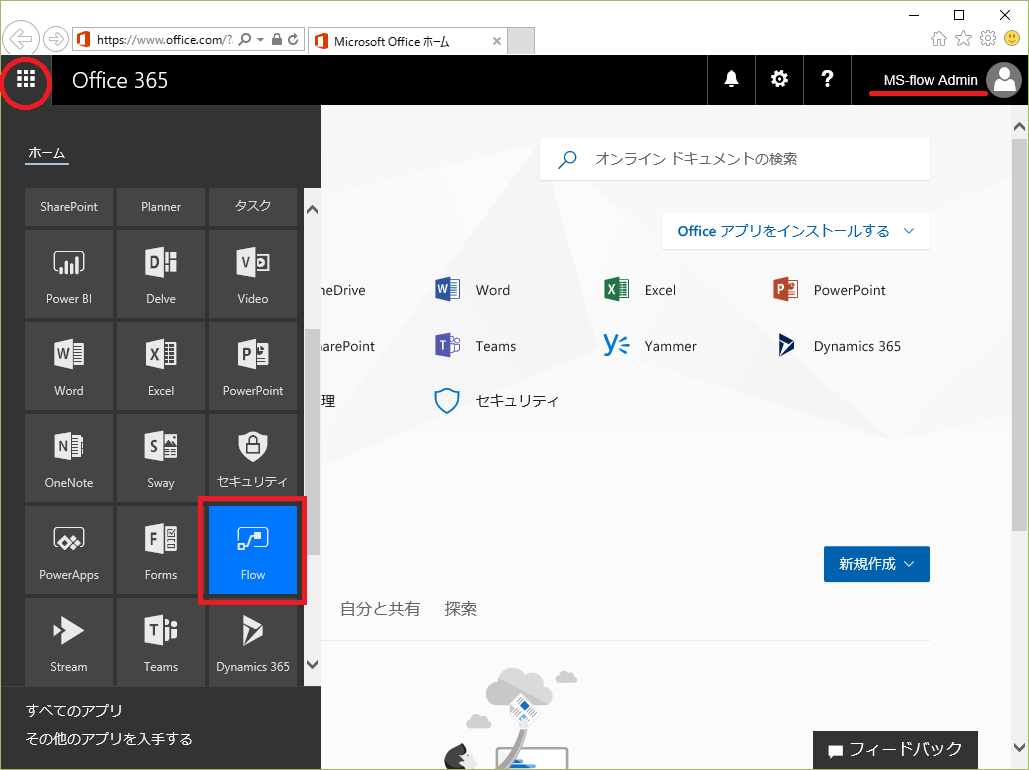Focus オンライン ドキュメントの検索 box
The image size is (1029, 770).
point(735,159)
